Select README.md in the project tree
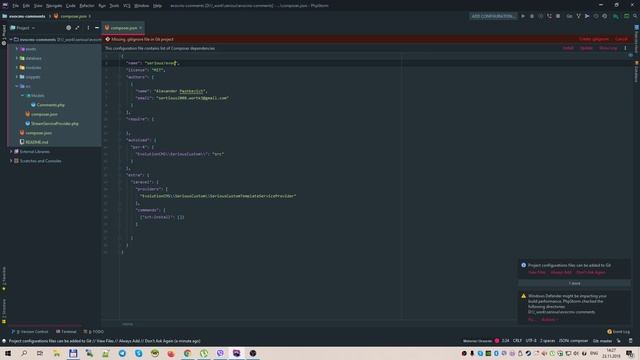Viewport: 640px width, 360px height. pos(37,142)
